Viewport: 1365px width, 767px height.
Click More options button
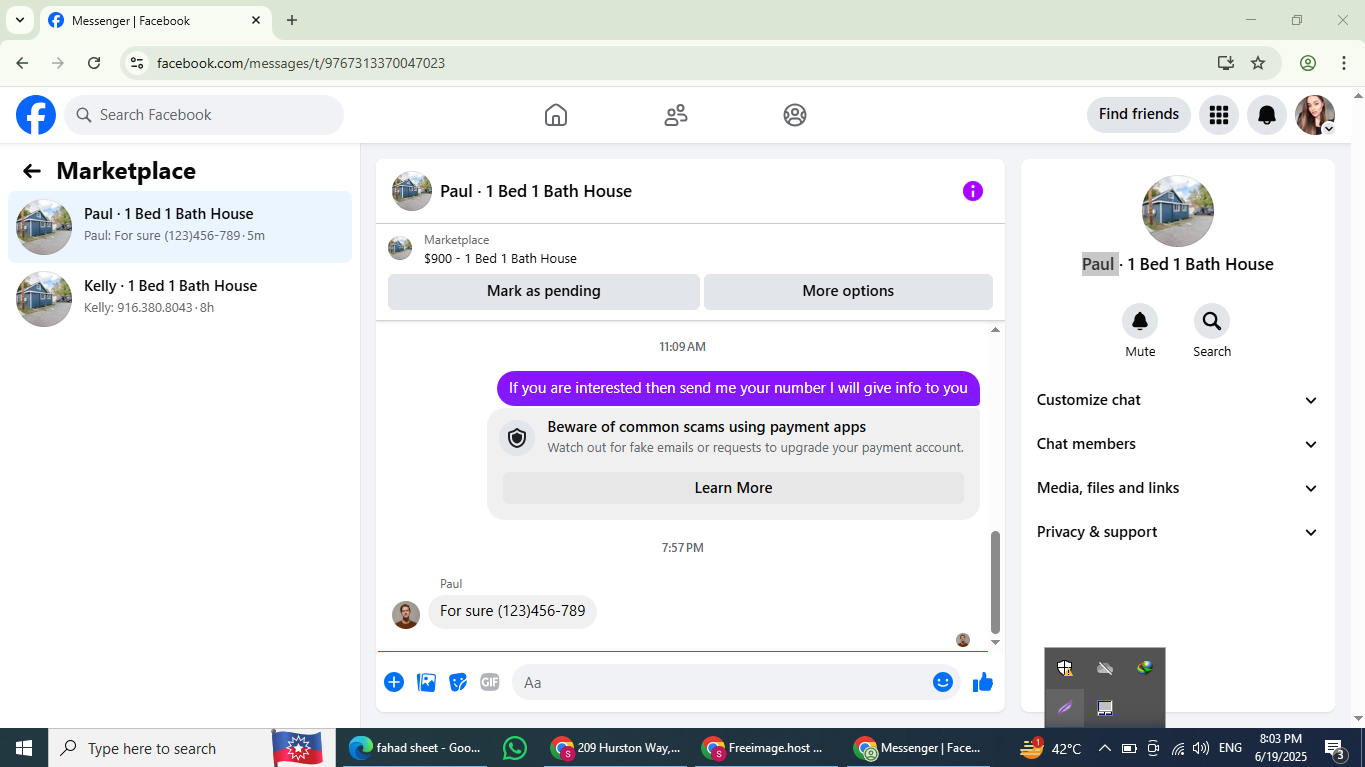pos(848,291)
